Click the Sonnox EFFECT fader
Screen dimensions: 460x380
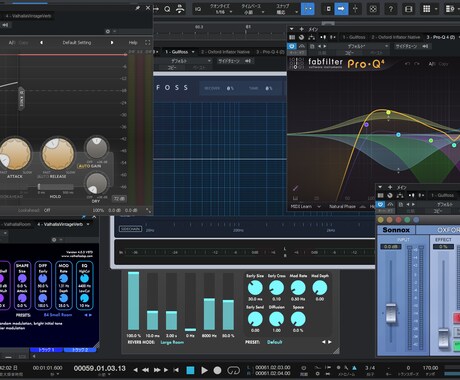[443, 338]
